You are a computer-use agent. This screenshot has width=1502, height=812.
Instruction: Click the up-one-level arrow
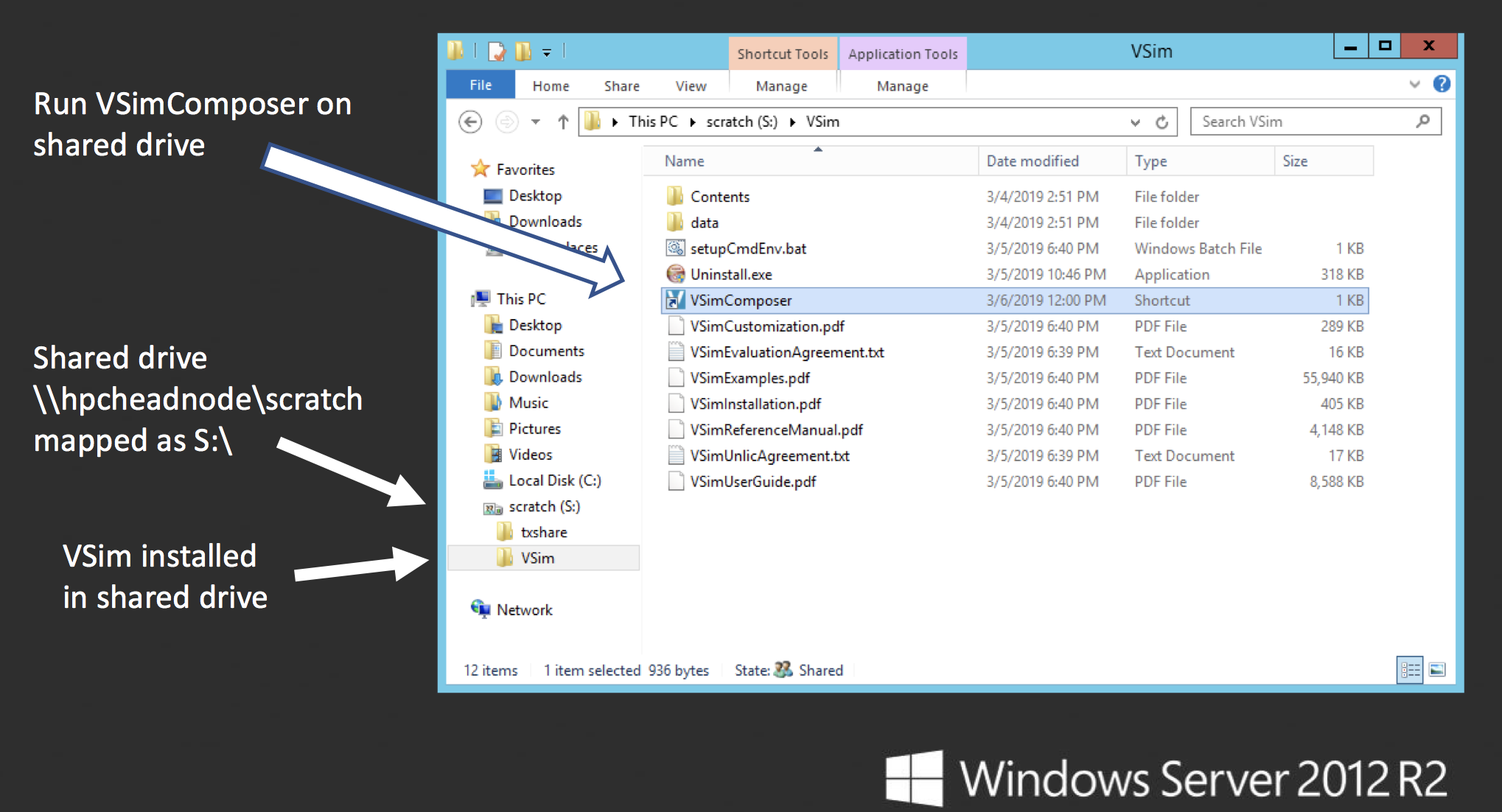563,122
